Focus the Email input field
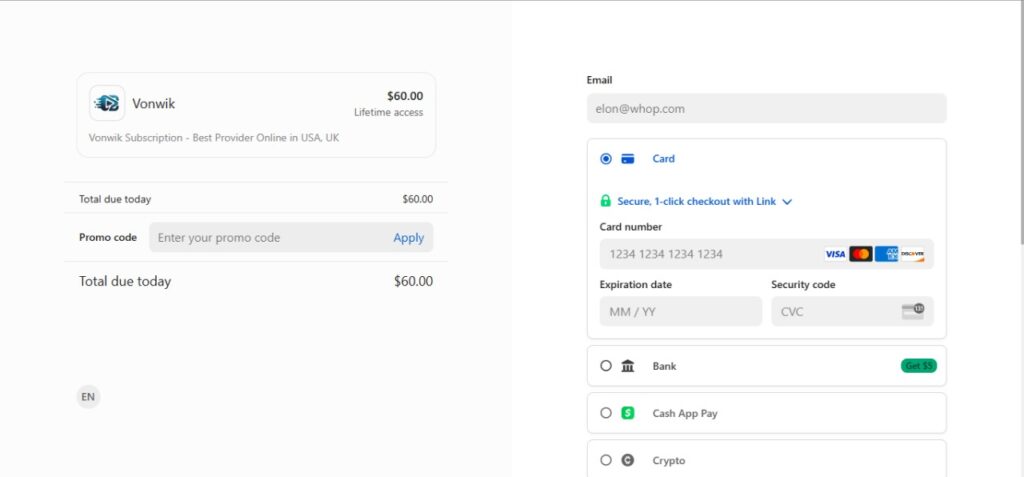Viewport: 1024px width, 477px height. 766,108
